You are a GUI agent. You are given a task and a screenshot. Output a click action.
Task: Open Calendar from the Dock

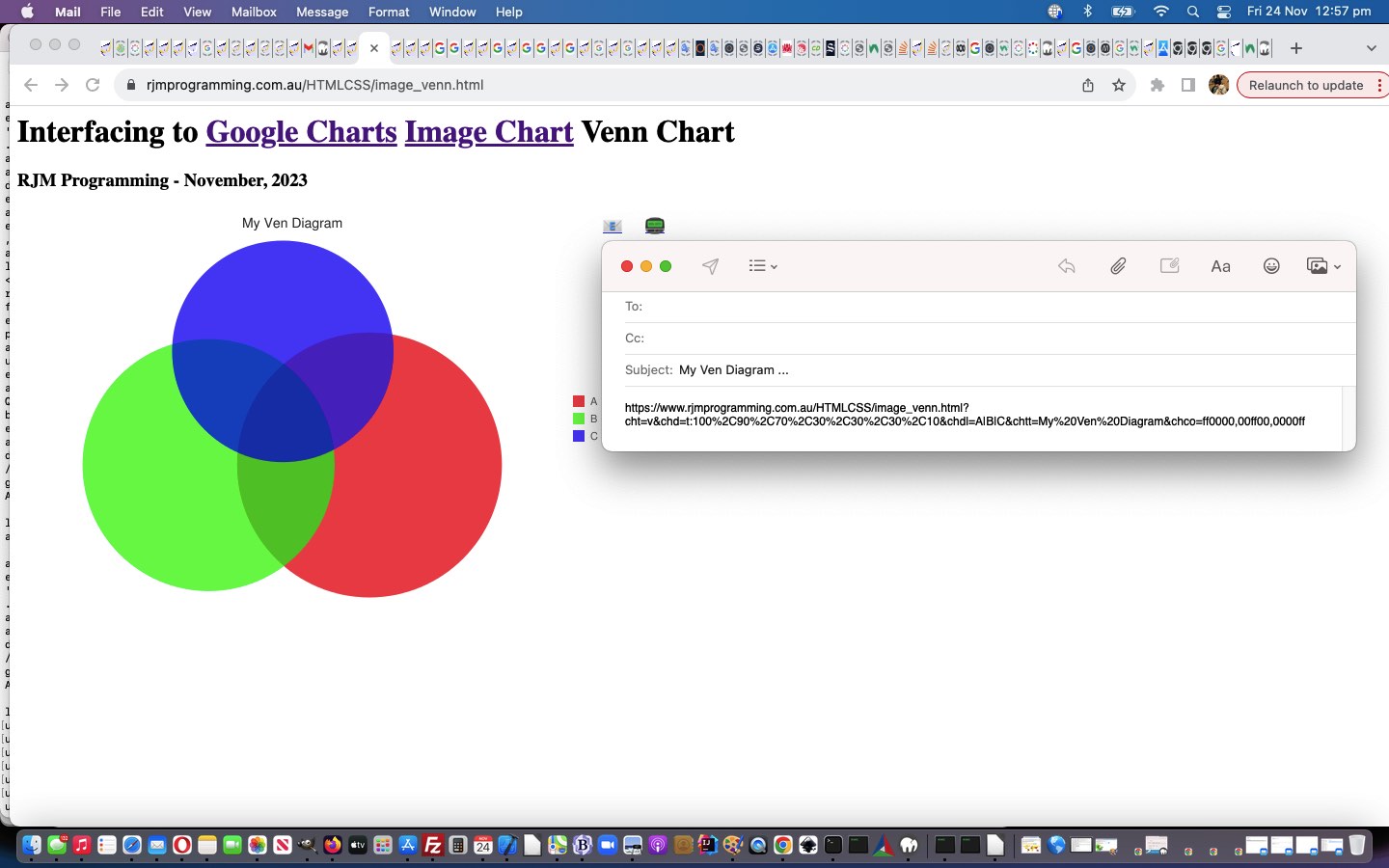pyautogui.click(x=483, y=846)
